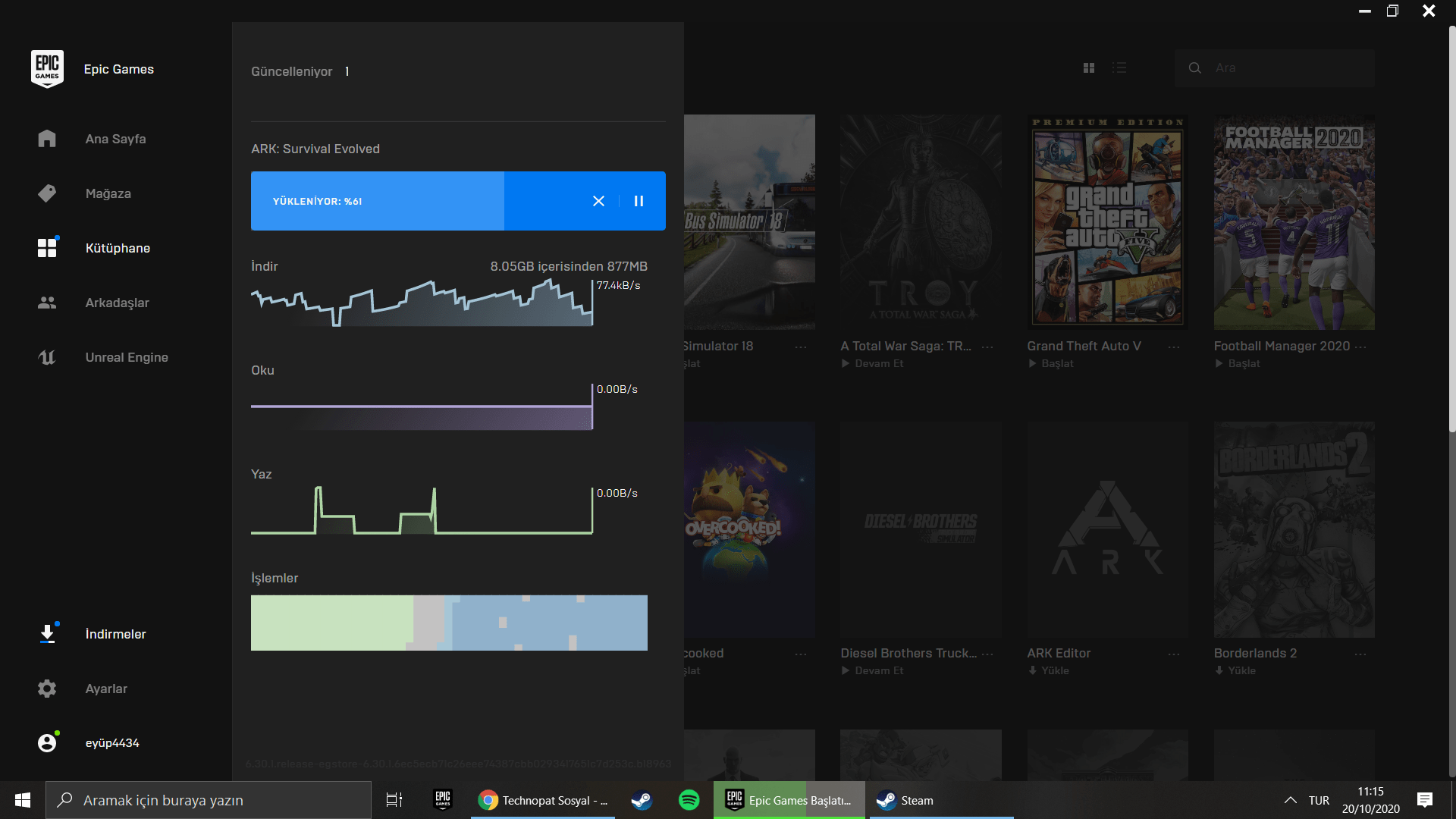Cancel the ARK download with the X icon
Screen dimensions: 1456x819
598,201
